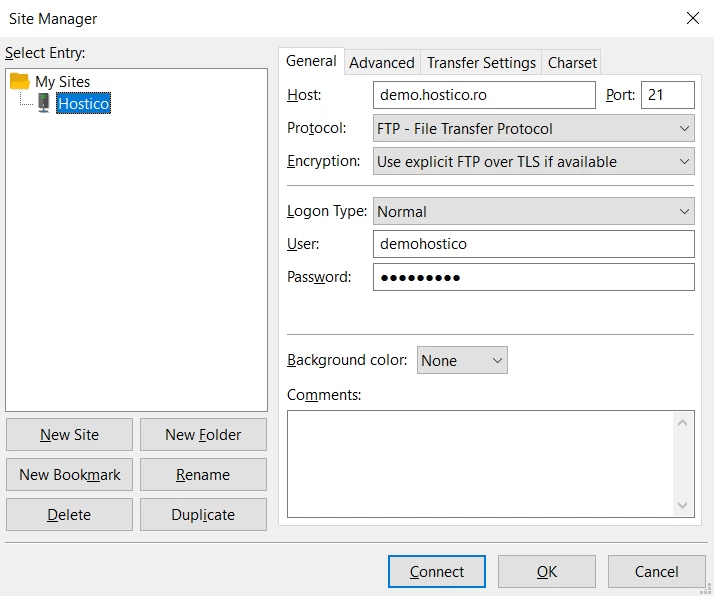Image resolution: width=714 pixels, height=596 pixels.
Task: Click the New Site button
Action: (69, 435)
